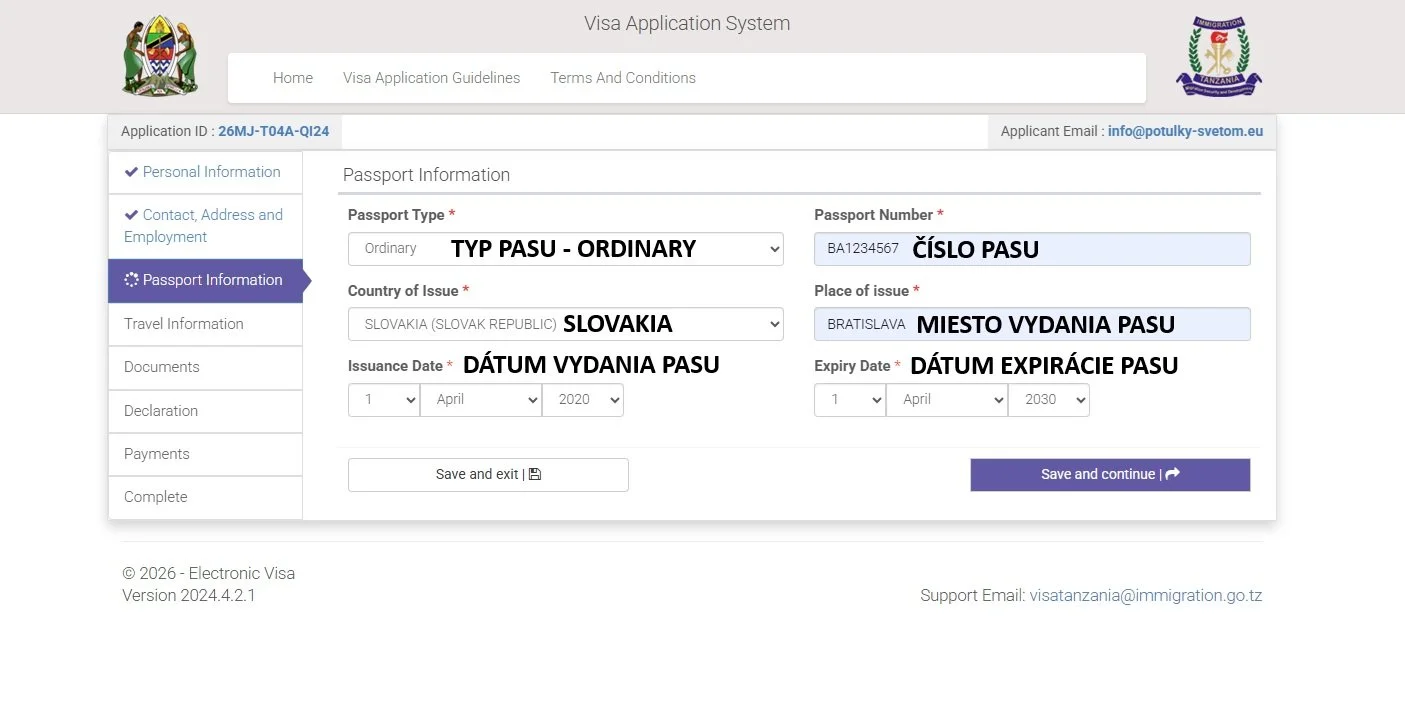This screenshot has width=1405, height=703.
Task: Click the Save and exit button
Action: point(488,475)
